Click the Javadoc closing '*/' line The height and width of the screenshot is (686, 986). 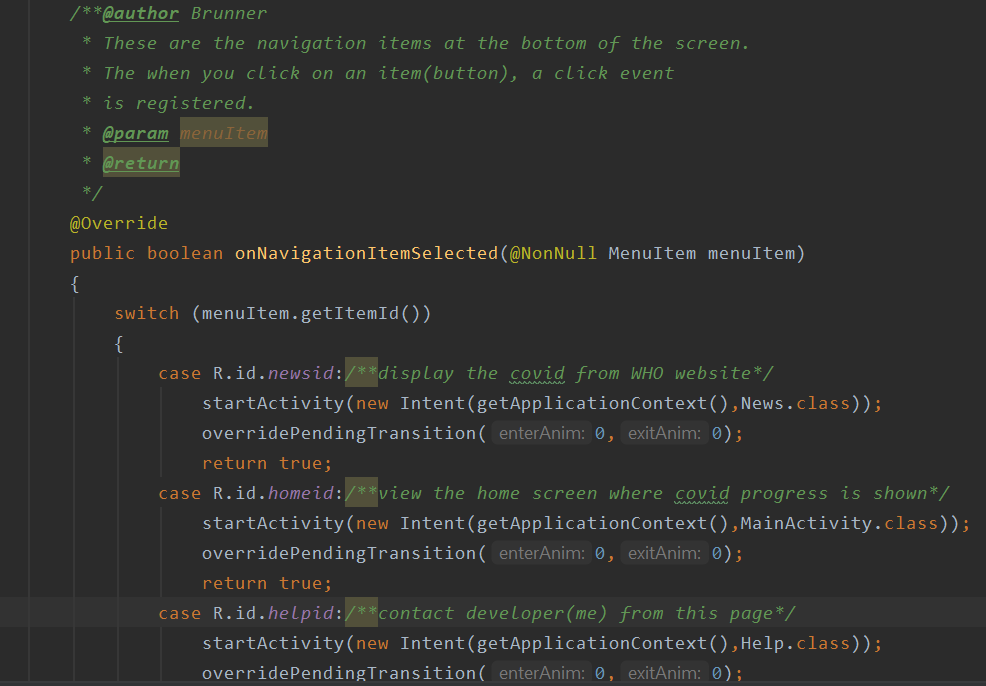92,193
